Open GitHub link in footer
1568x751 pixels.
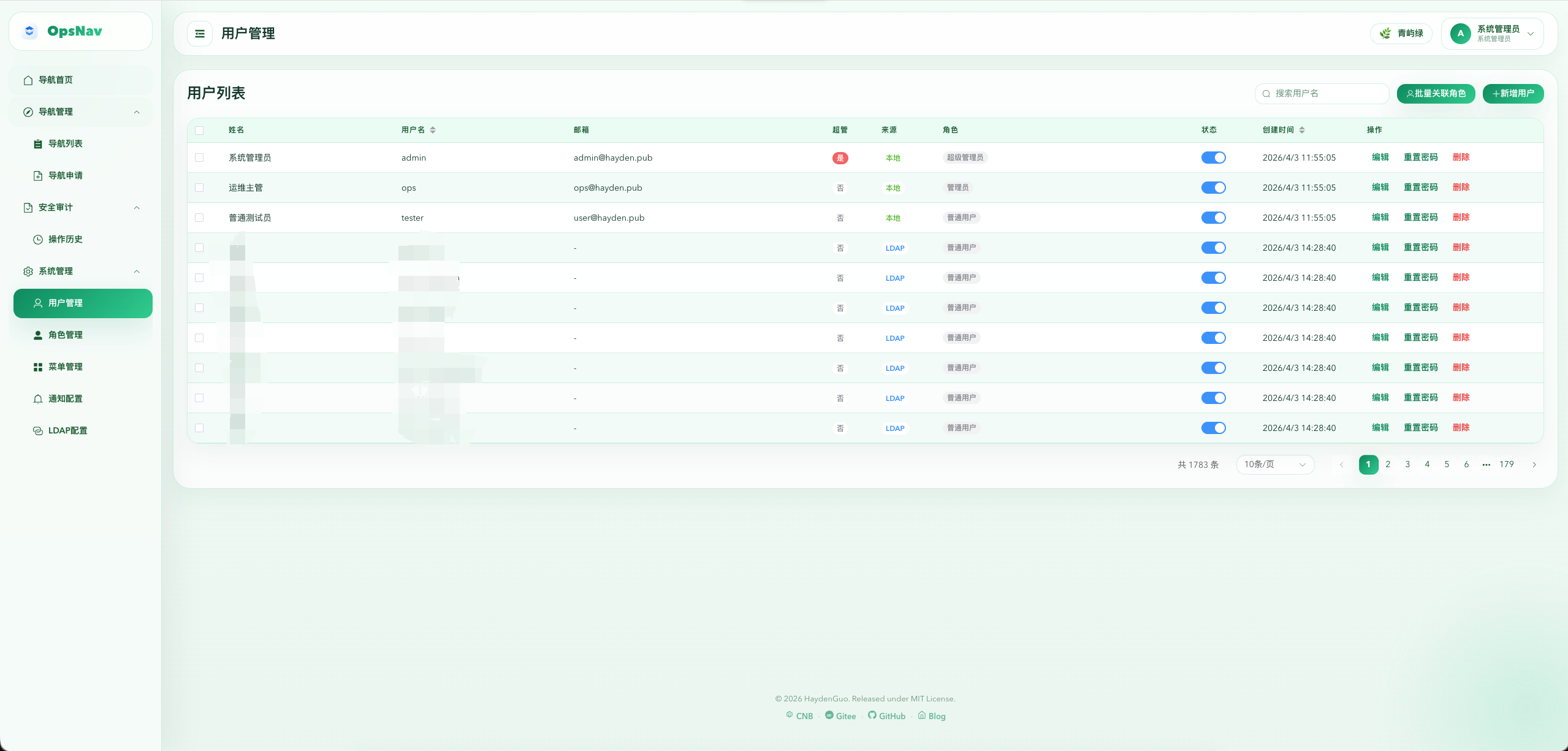pos(887,716)
